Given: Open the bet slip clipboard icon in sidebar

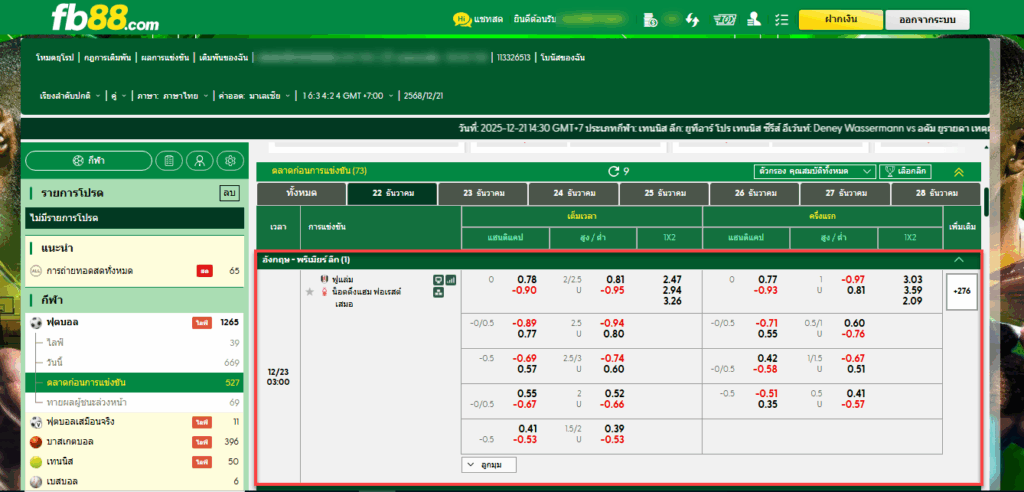Looking at the screenshot, I should 169,160.
